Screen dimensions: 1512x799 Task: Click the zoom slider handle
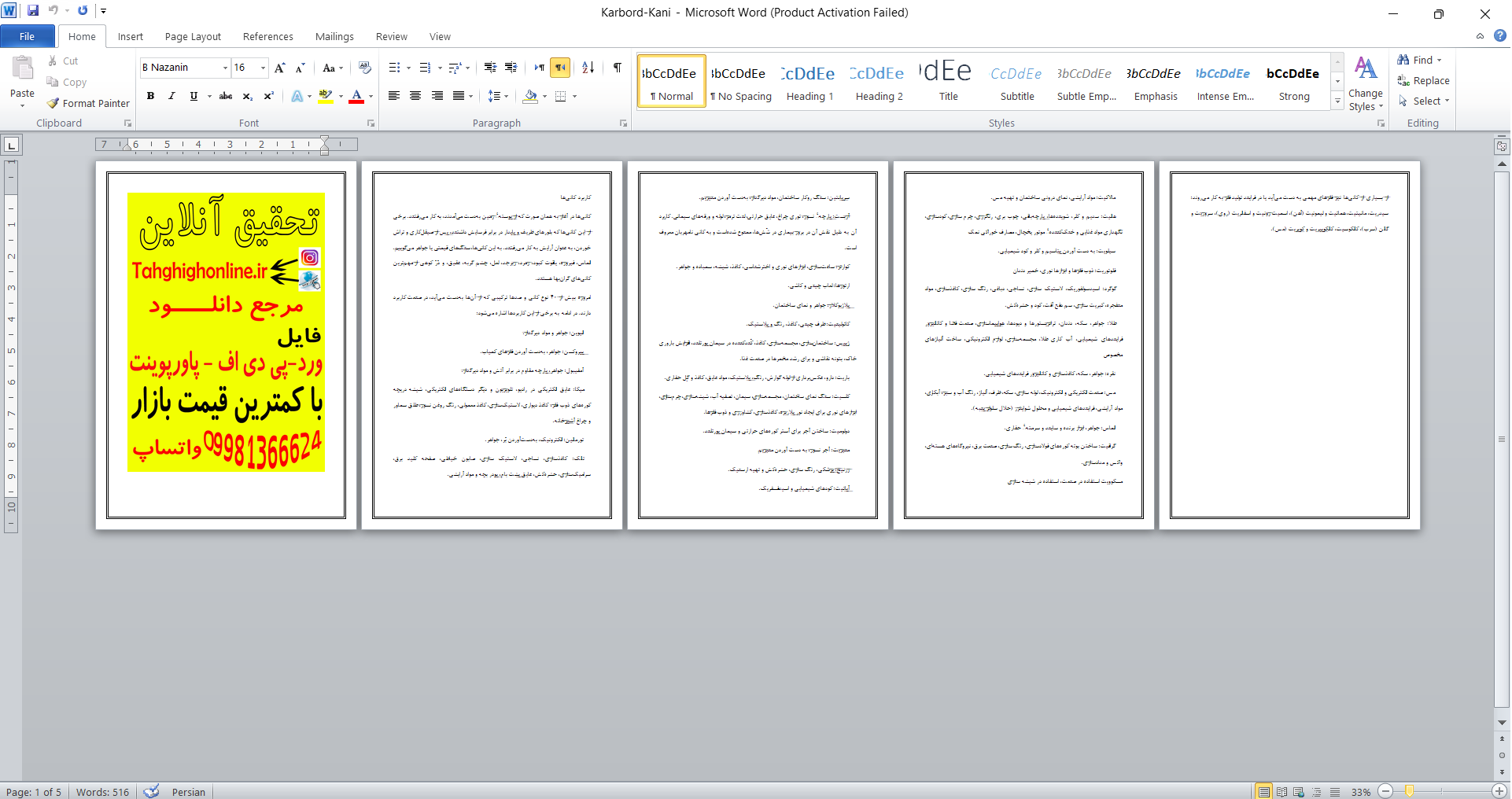coord(1410,792)
